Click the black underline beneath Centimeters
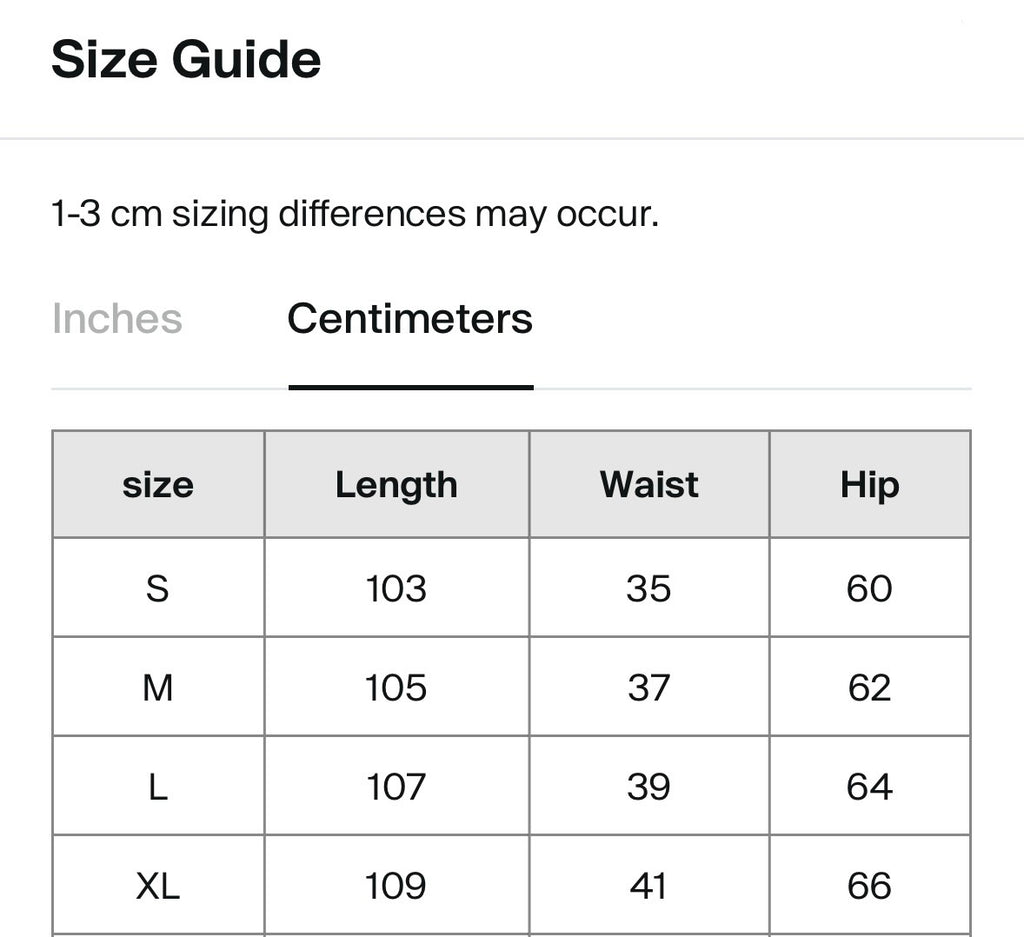The height and width of the screenshot is (937, 1024). 411,387
